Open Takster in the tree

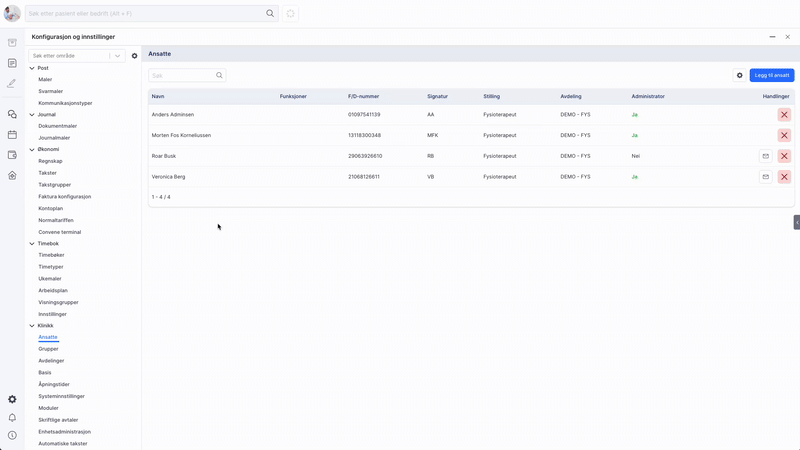pyautogui.click(x=47, y=172)
